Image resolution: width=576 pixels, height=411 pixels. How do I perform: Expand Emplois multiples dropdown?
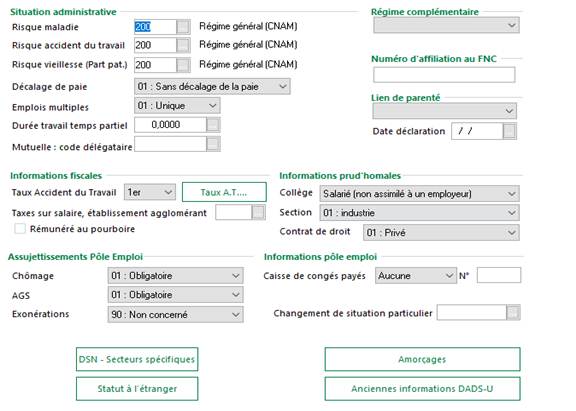point(177,106)
